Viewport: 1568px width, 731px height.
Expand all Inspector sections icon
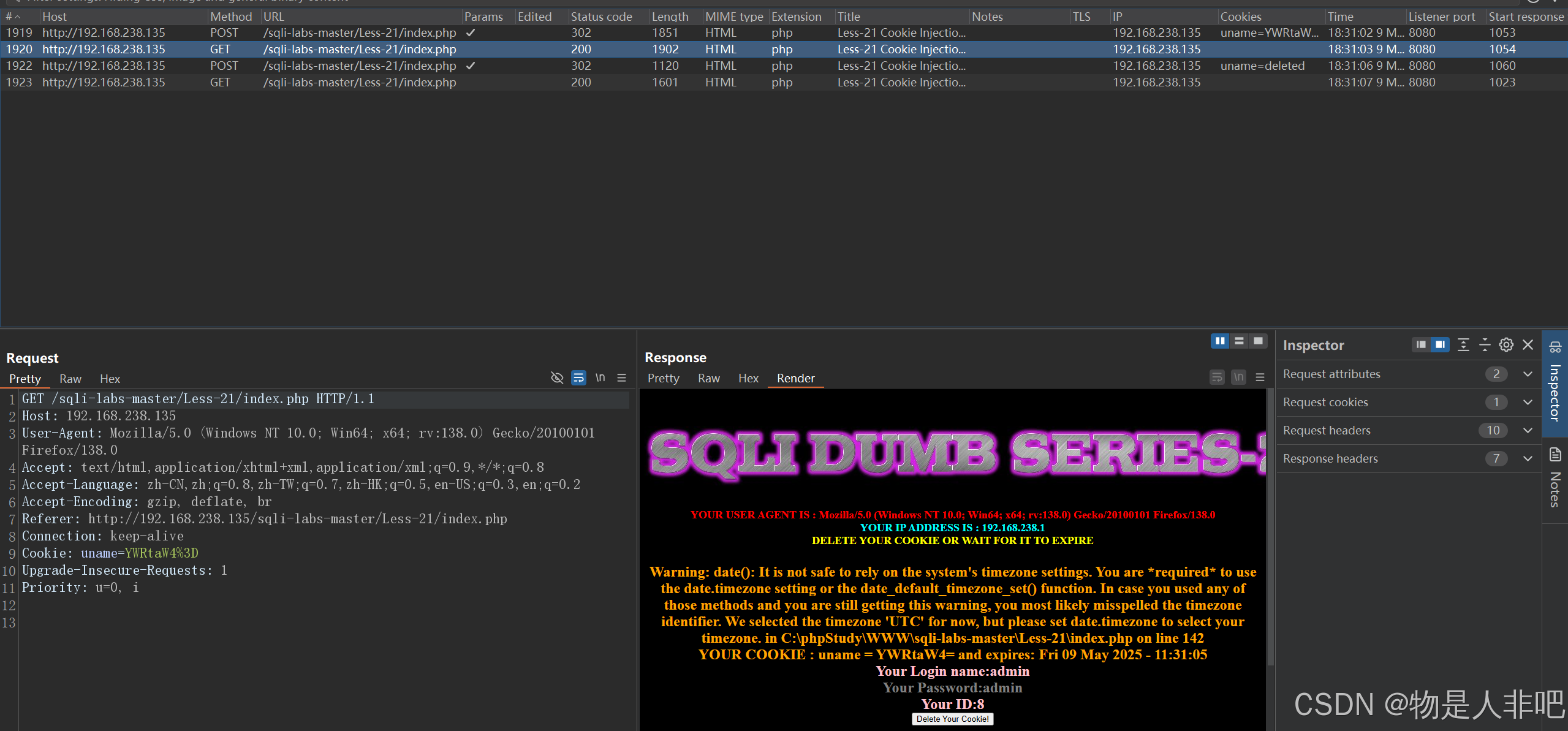1463,345
